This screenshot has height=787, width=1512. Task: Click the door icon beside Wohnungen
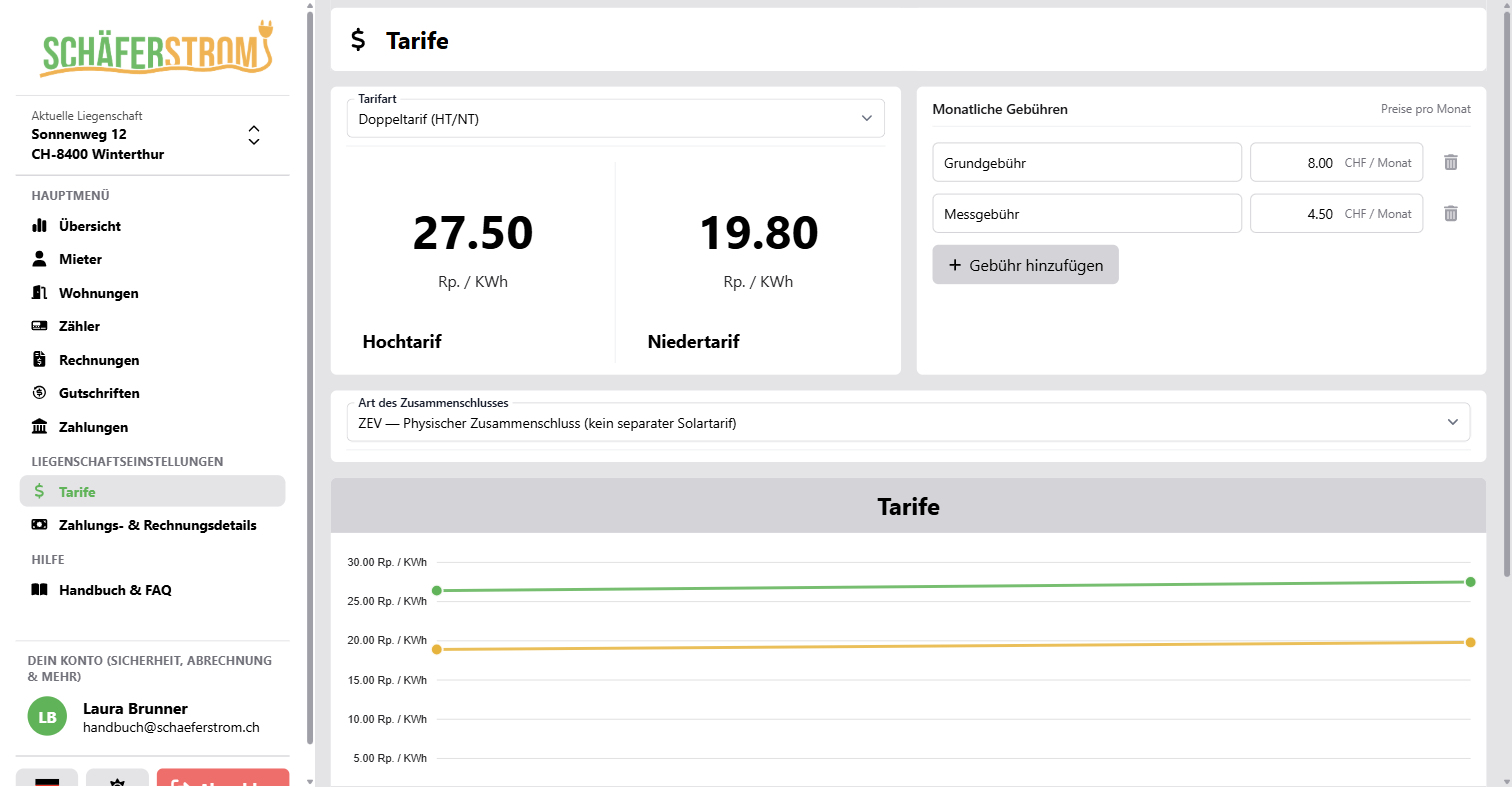(40, 293)
